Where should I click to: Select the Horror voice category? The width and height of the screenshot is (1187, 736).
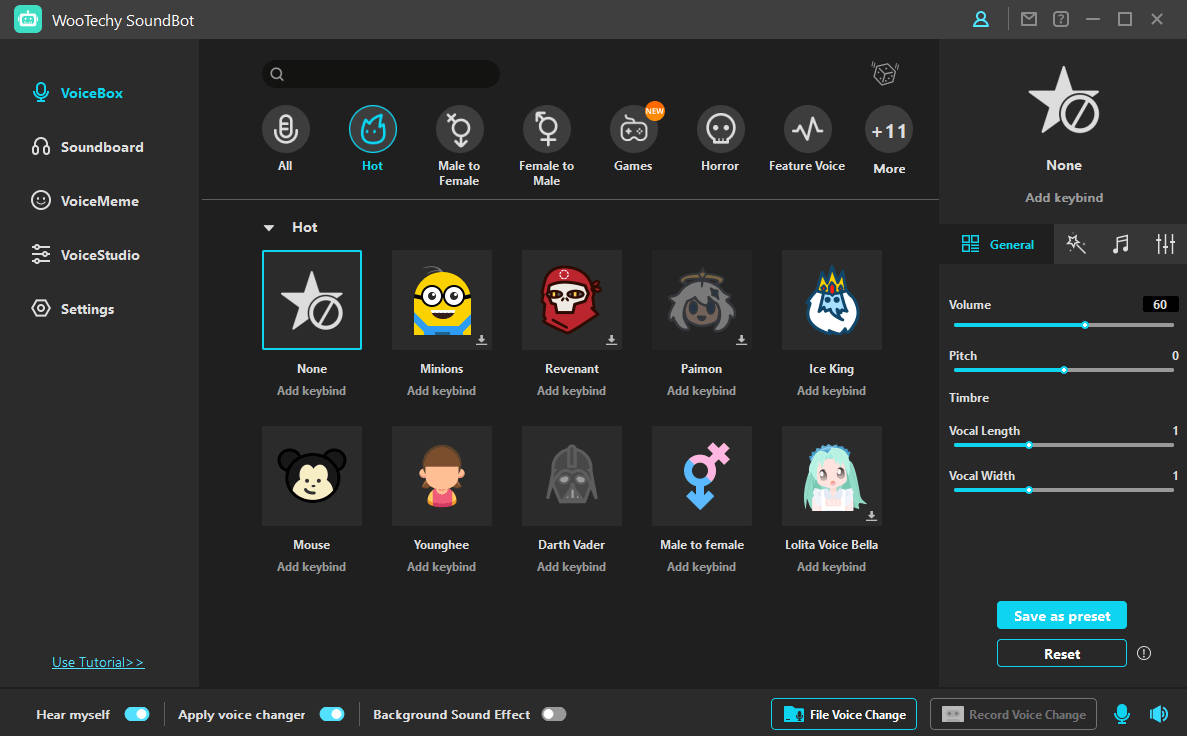(x=719, y=129)
